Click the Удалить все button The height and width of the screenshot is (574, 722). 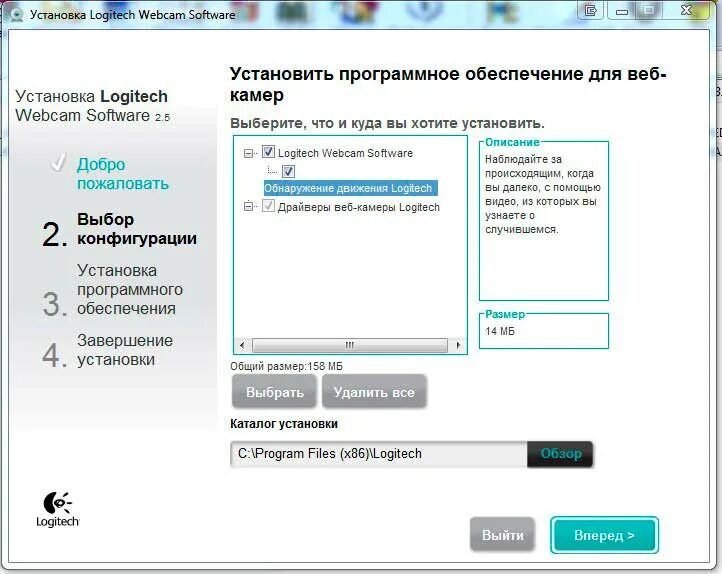click(x=374, y=392)
